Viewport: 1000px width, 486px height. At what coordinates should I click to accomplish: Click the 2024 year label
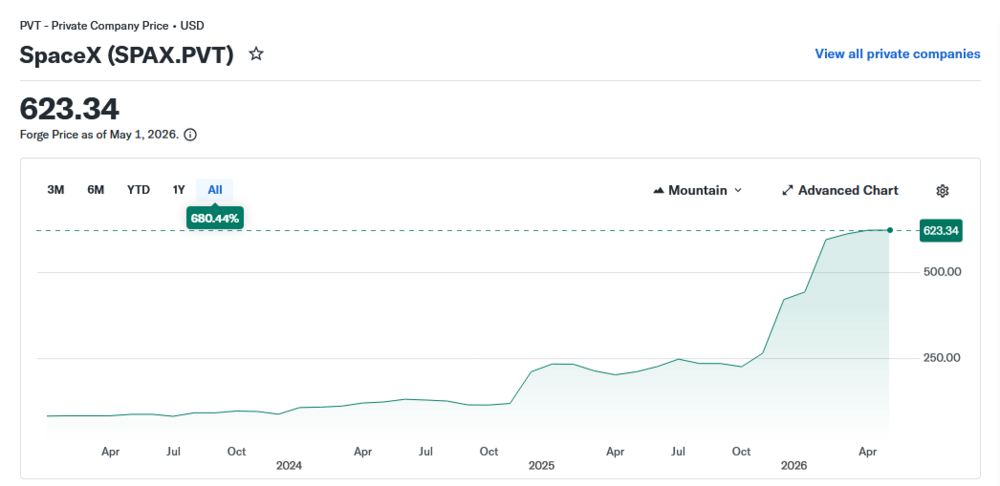(x=289, y=466)
